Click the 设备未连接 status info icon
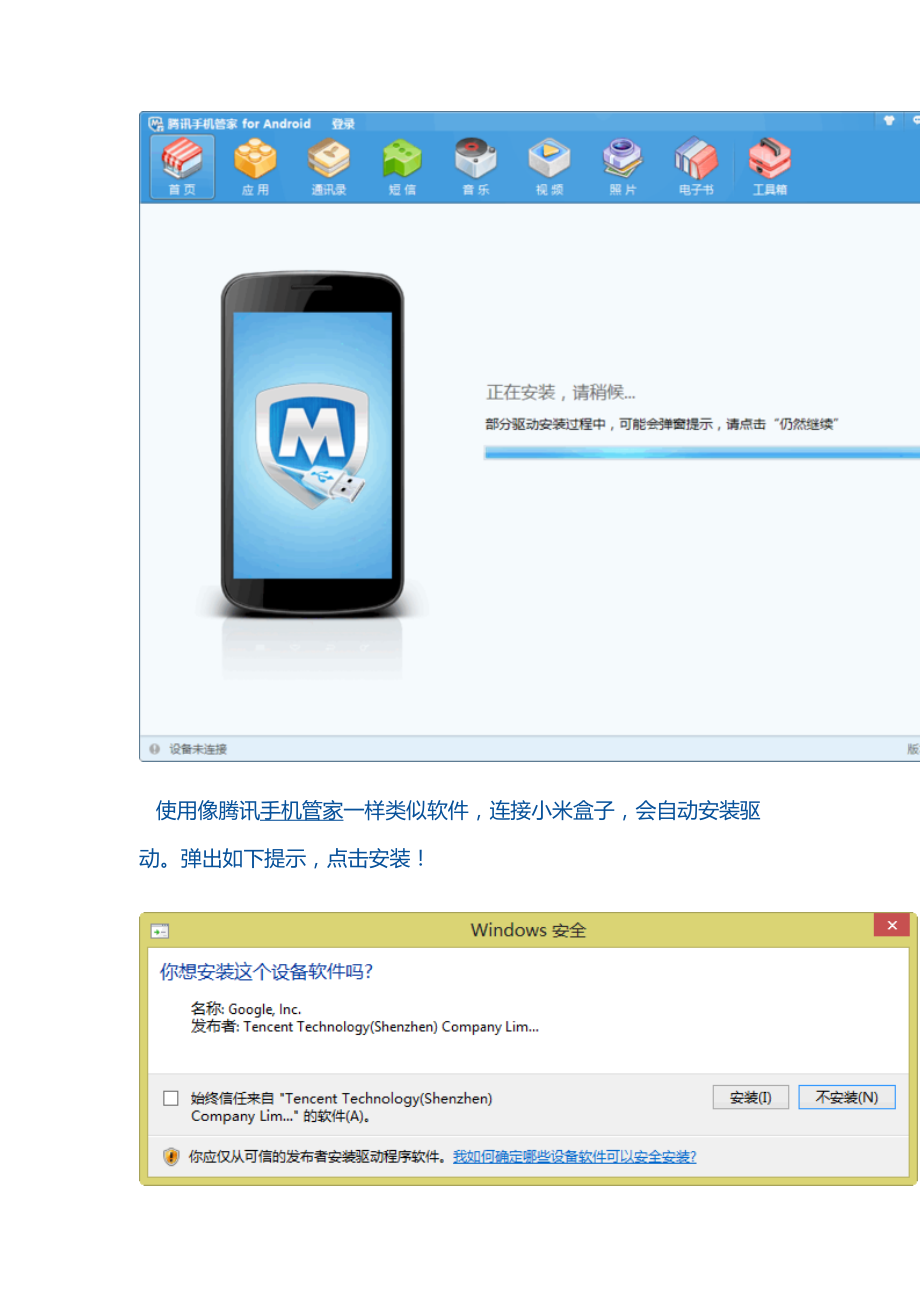 point(155,748)
